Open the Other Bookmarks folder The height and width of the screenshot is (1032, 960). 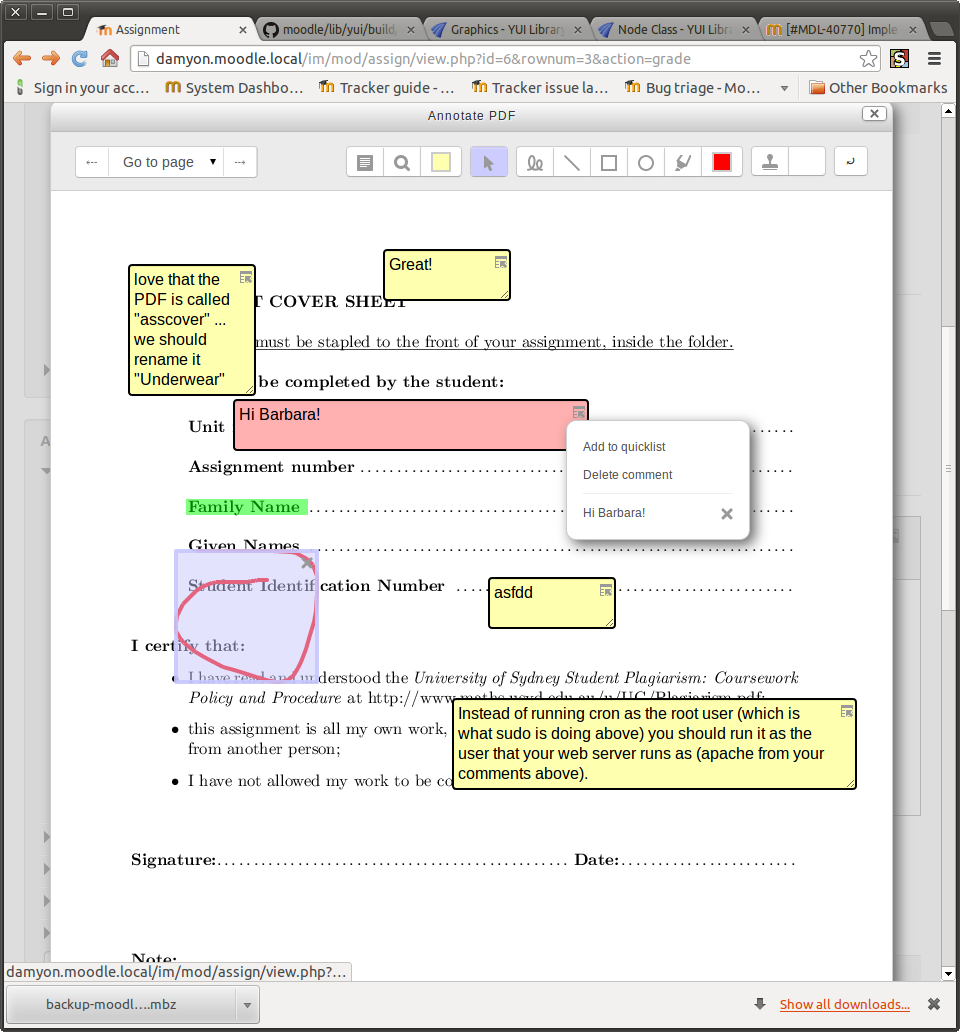(x=878, y=88)
